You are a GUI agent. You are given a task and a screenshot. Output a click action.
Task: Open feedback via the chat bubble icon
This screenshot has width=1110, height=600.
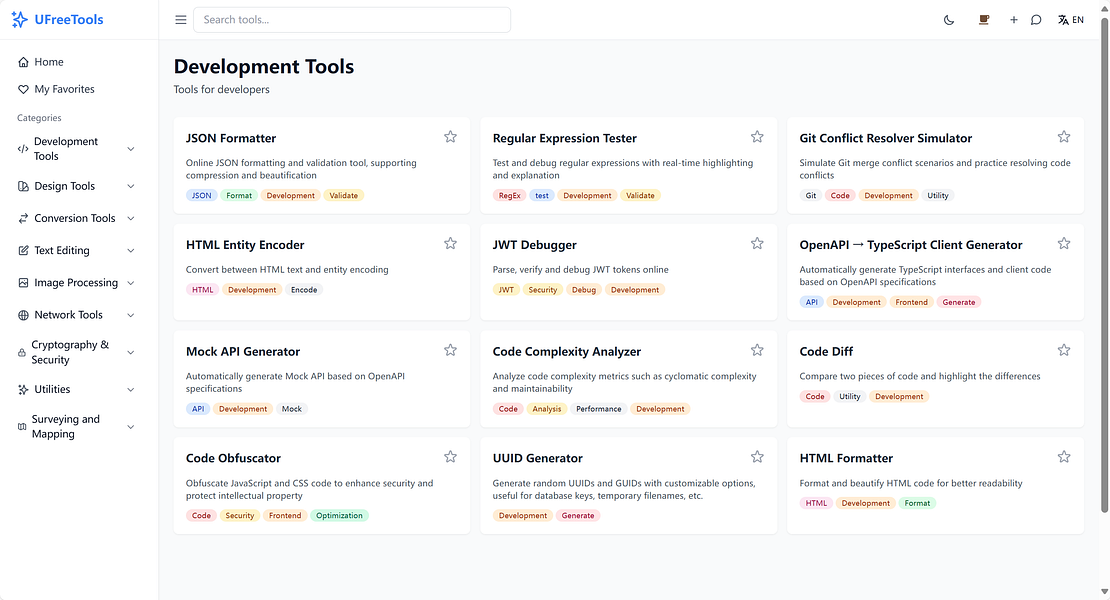tap(1035, 19)
